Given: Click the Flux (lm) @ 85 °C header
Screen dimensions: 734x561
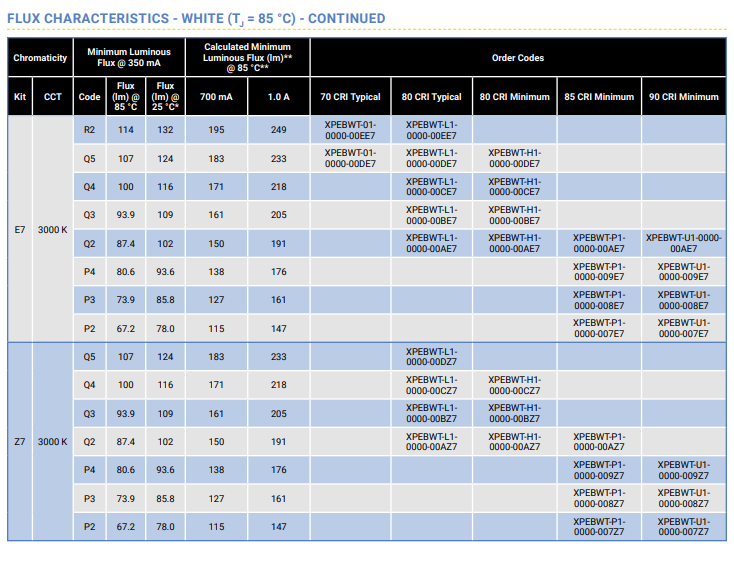Looking at the screenshot, I should click(126, 96).
